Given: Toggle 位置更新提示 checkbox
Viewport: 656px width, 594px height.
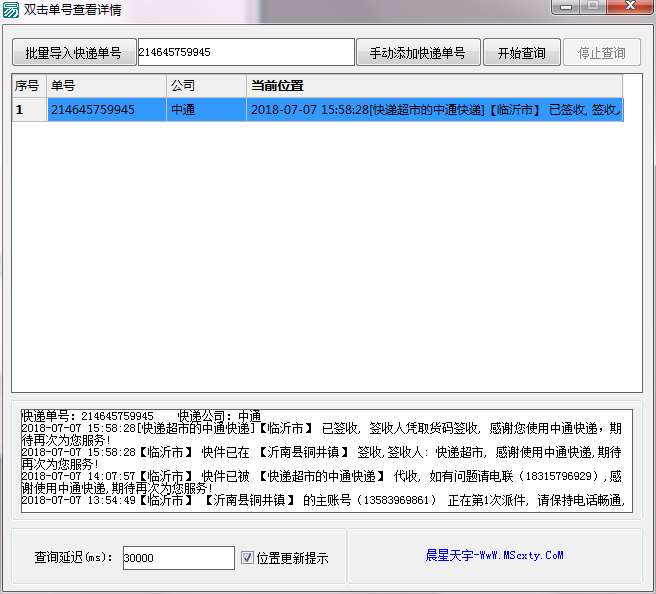Looking at the screenshot, I should (x=248, y=558).
